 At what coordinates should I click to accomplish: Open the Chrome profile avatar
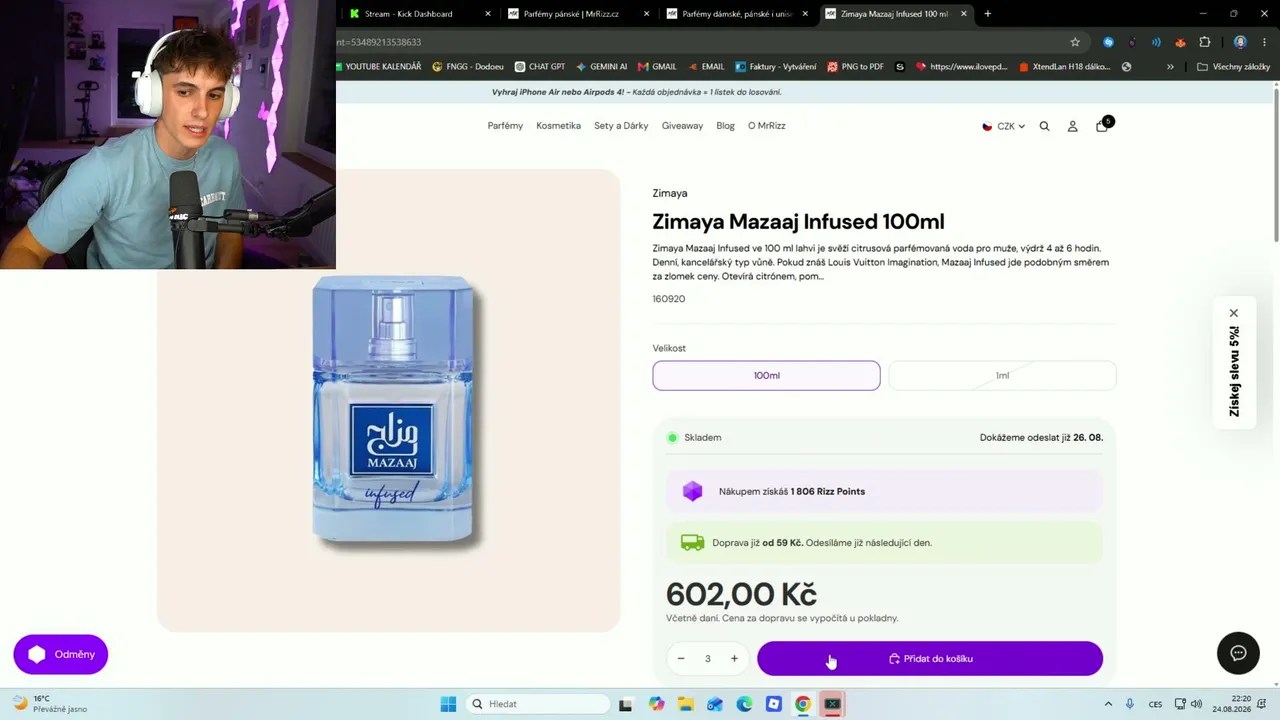tap(1240, 42)
